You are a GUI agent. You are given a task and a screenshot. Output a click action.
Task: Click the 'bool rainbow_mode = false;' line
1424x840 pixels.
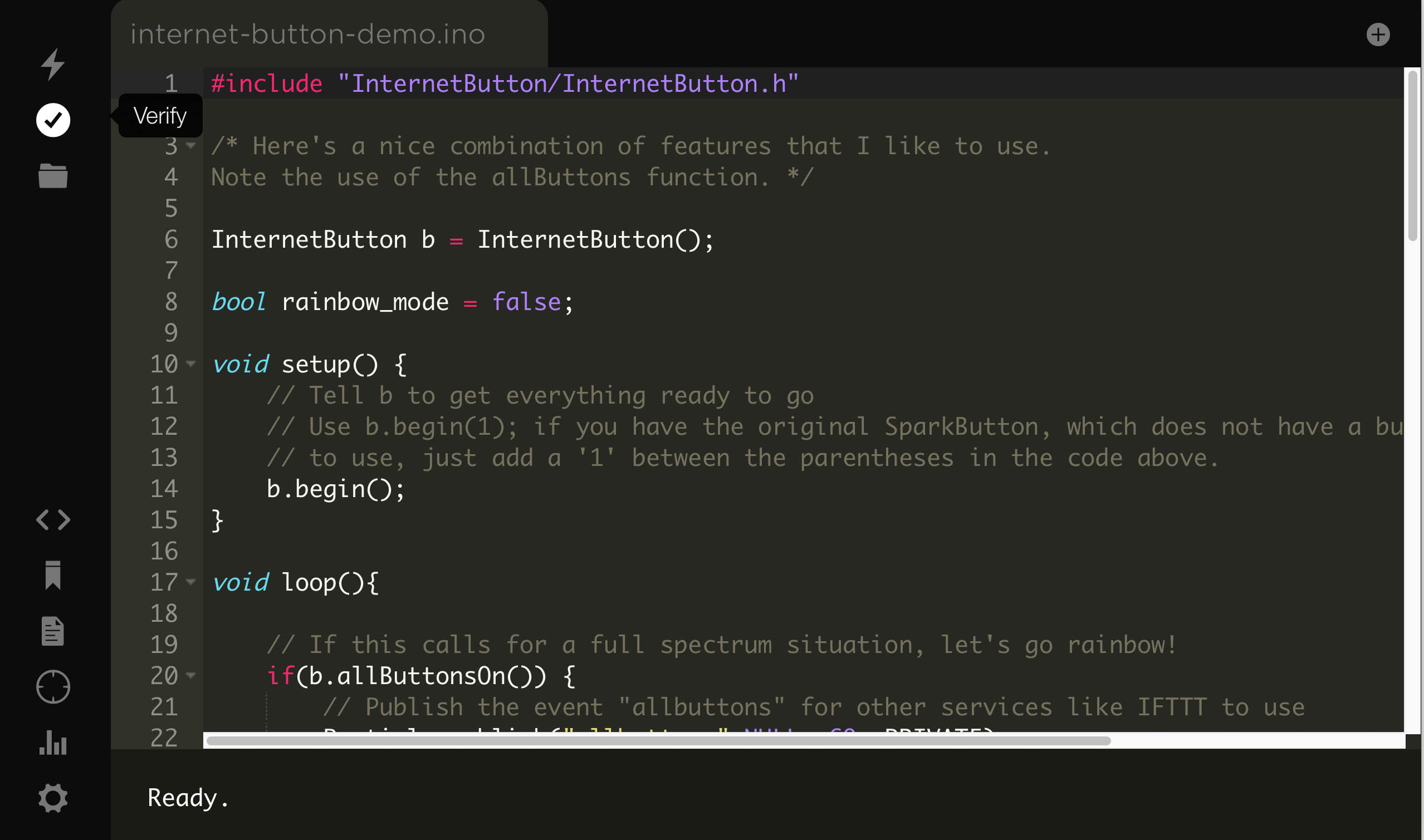tap(393, 302)
